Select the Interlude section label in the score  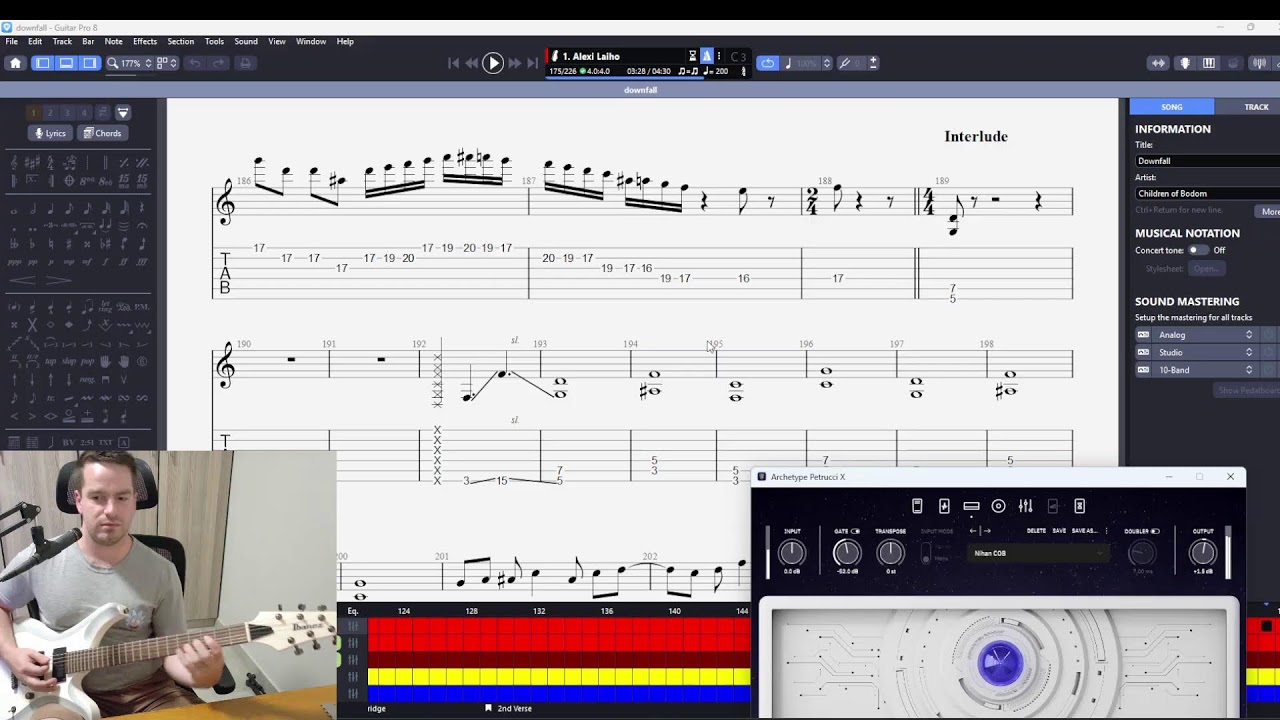[x=976, y=136]
